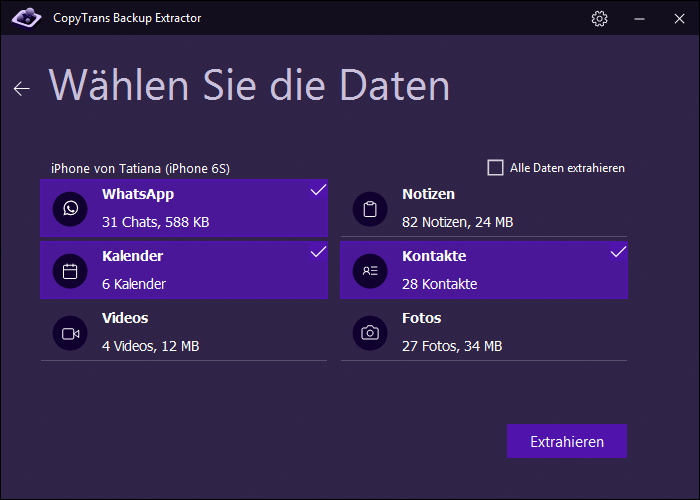Uncheck the Kalender checkmark
The width and height of the screenshot is (700, 500).
(x=318, y=252)
